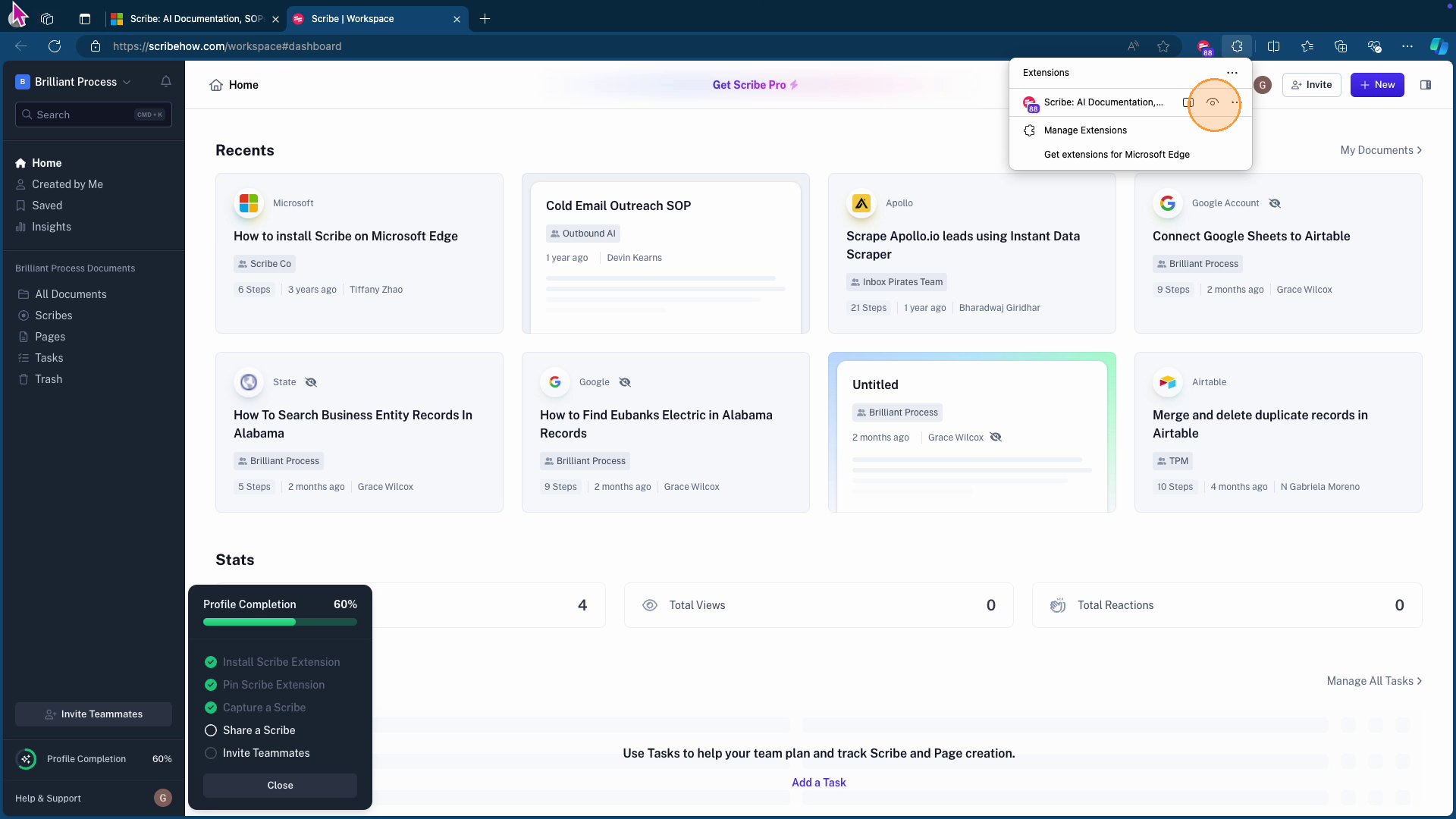Click the browser Extensions puzzle icon
Screen dimensions: 1456x819
(x=1237, y=46)
